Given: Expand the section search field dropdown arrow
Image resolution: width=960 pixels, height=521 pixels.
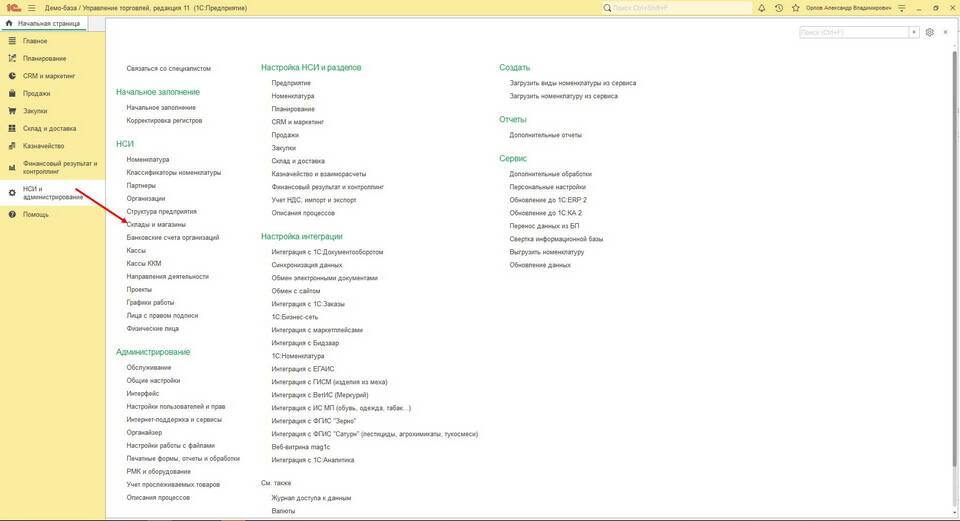Looking at the screenshot, I should pos(913,32).
